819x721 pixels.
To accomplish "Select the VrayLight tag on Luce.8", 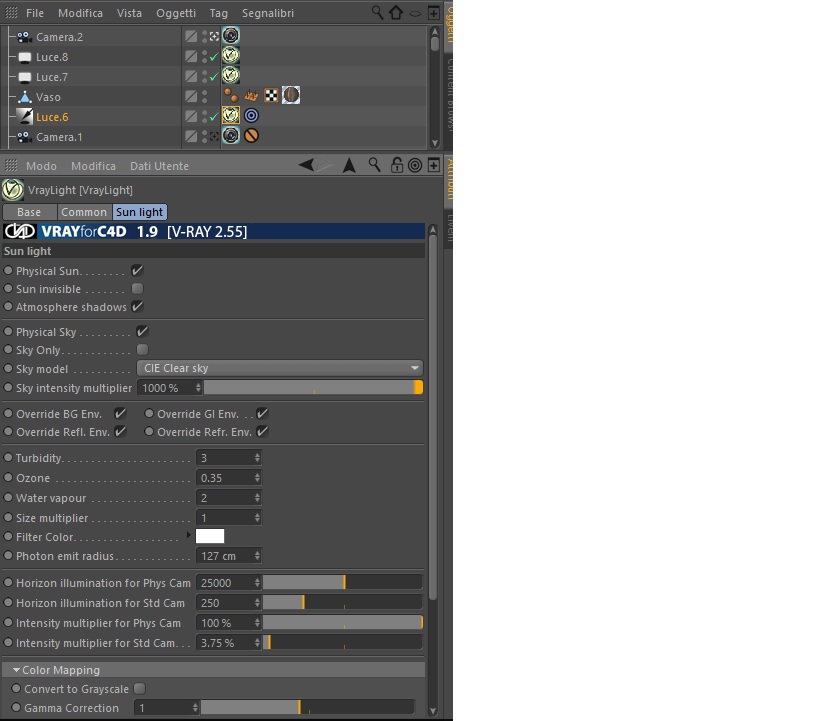I will tap(231, 55).
